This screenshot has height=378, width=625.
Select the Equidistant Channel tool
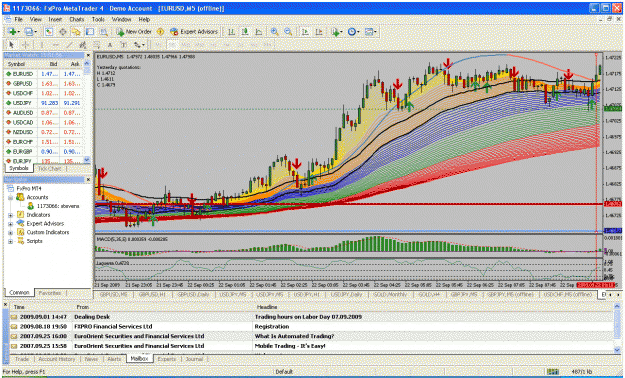(x=83, y=45)
